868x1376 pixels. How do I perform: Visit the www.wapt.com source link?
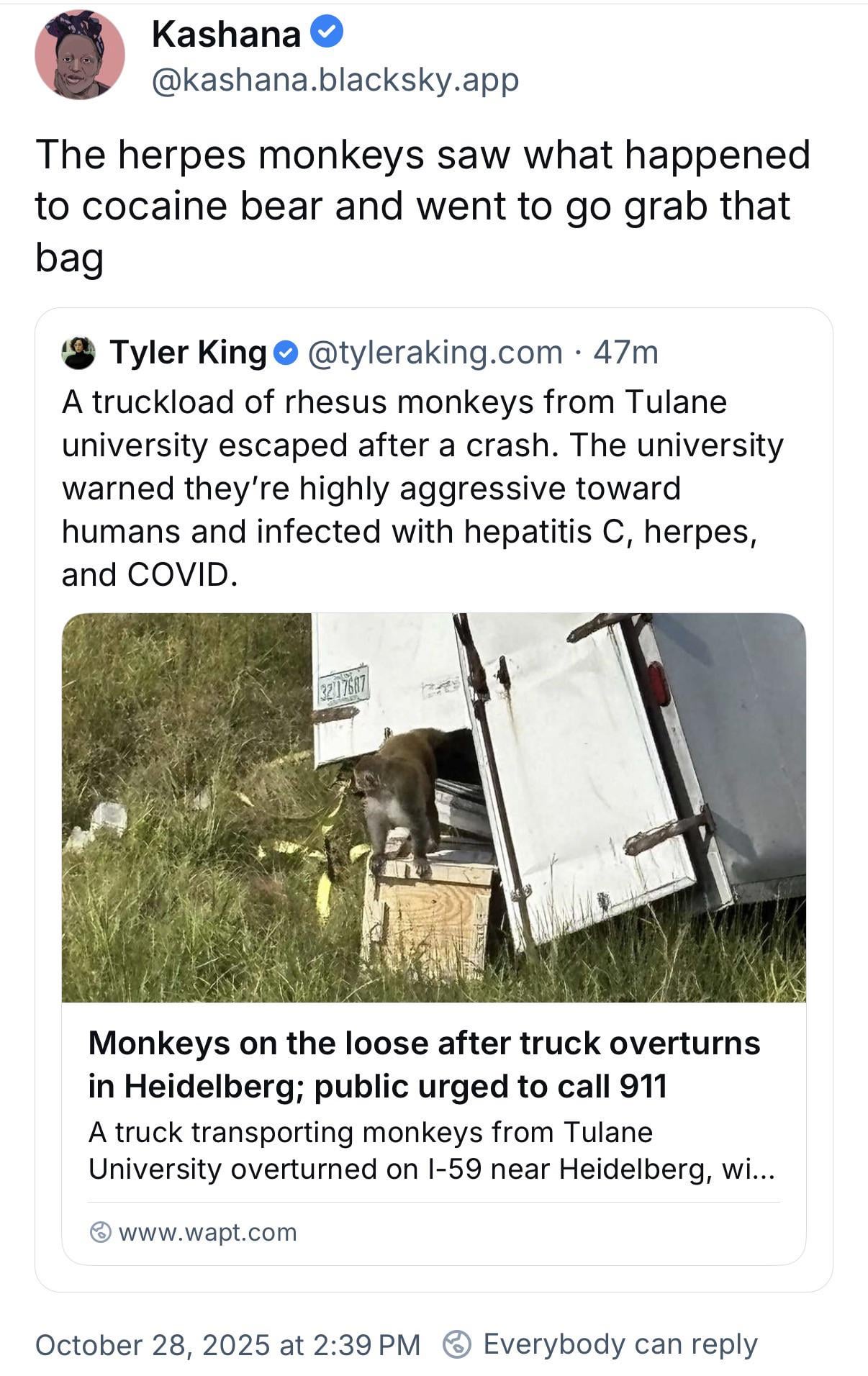207,1232
